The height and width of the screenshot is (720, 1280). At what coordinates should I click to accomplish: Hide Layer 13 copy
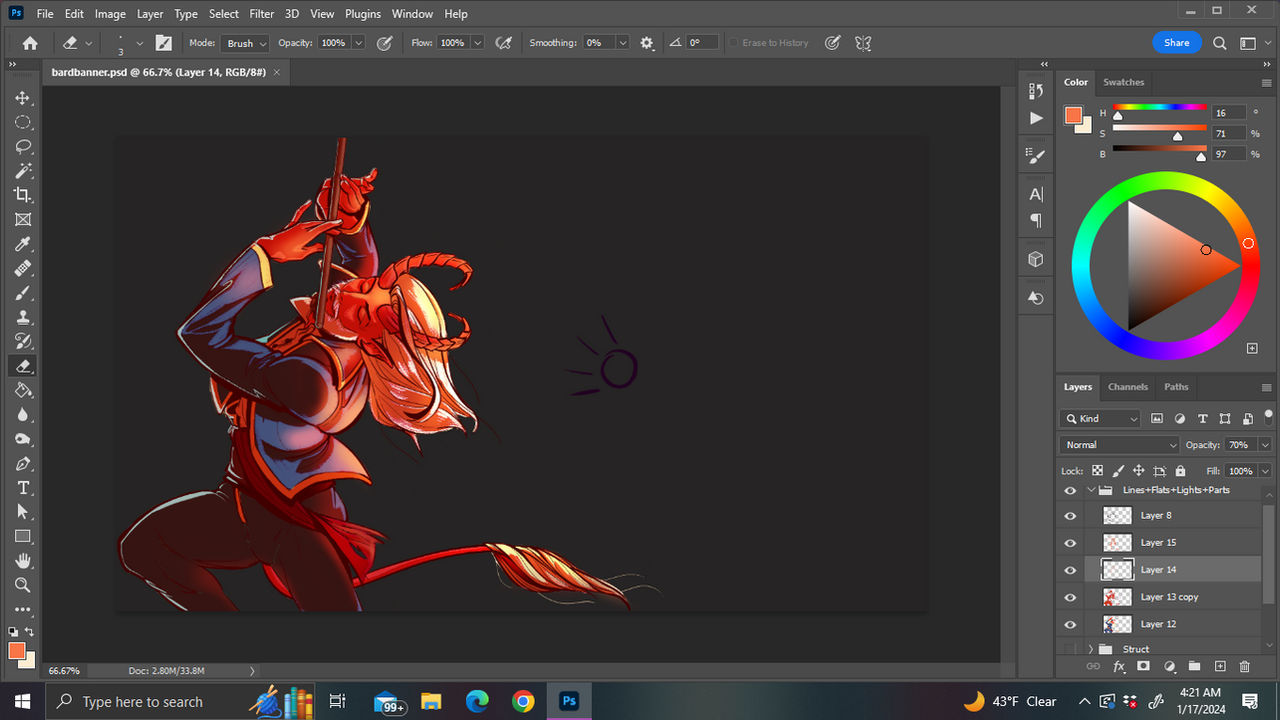coord(1070,596)
